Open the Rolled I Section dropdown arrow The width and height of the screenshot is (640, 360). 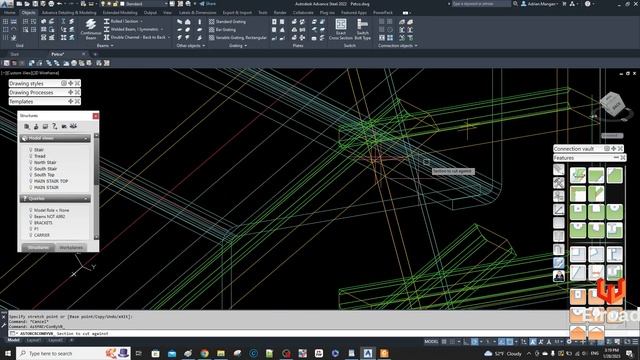click(x=142, y=21)
